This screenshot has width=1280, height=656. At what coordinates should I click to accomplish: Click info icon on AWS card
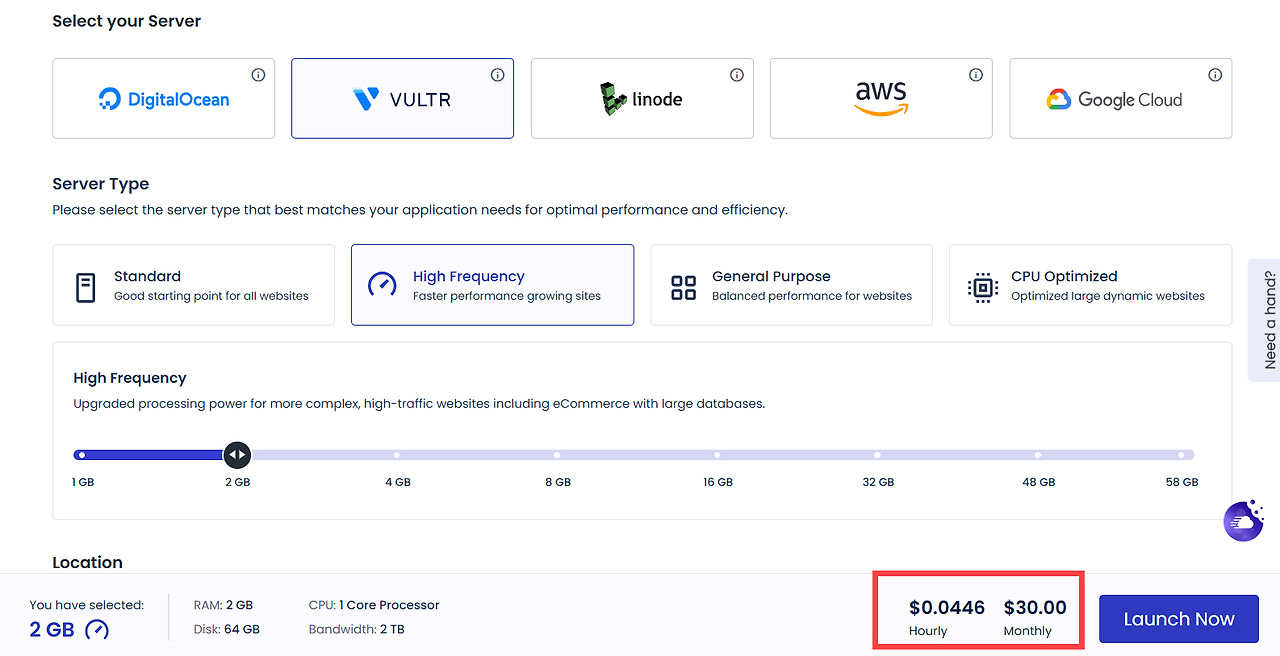pyautogui.click(x=976, y=75)
